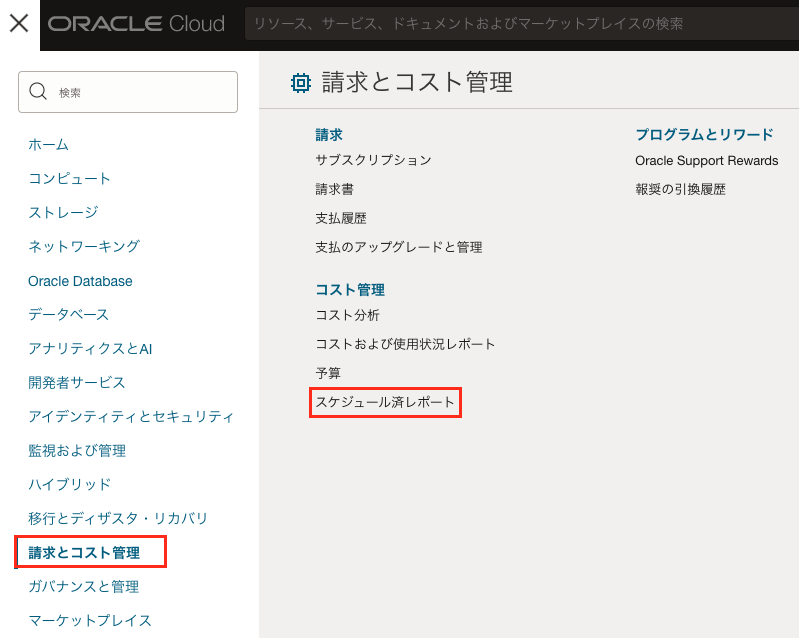Image resolution: width=799 pixels, height=638 pixels.
Task: Open the サブスクリプション link
Action: [x=373, y=160]
